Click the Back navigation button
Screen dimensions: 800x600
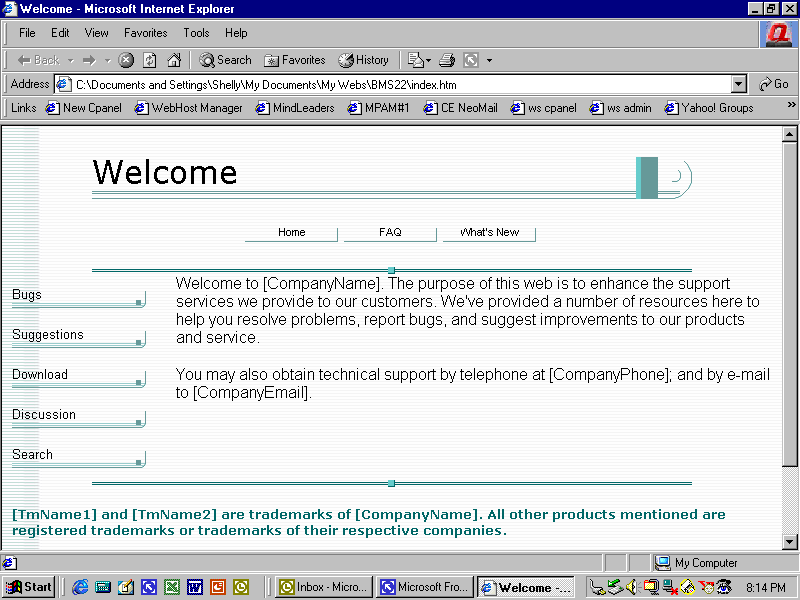tap(38, 60)
